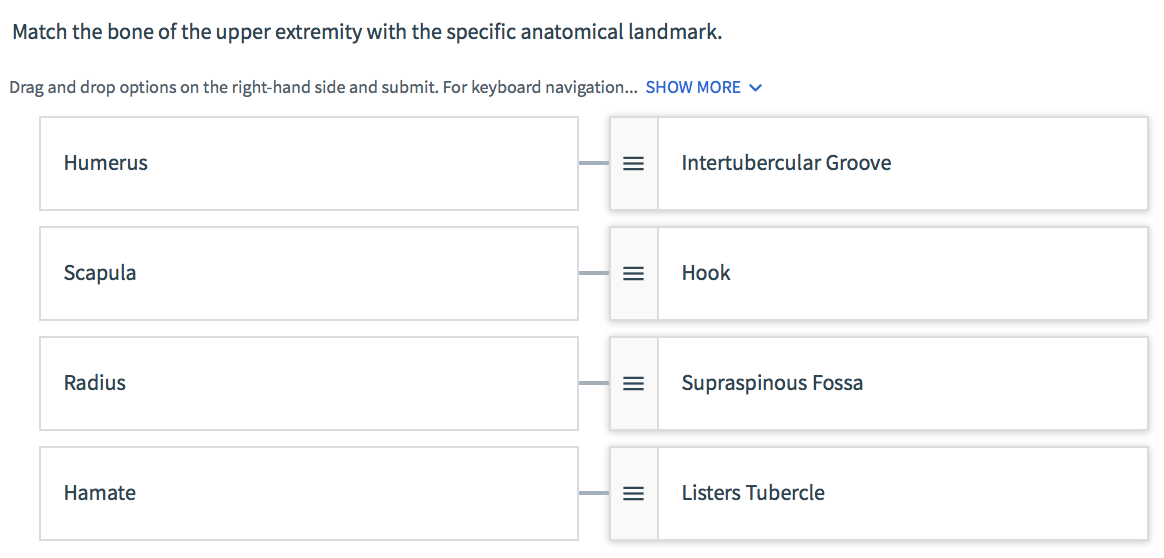The height and width of the screenshot is (558, 1164).
Task: Click the question text about upper extremity
Action: point(367,32)
